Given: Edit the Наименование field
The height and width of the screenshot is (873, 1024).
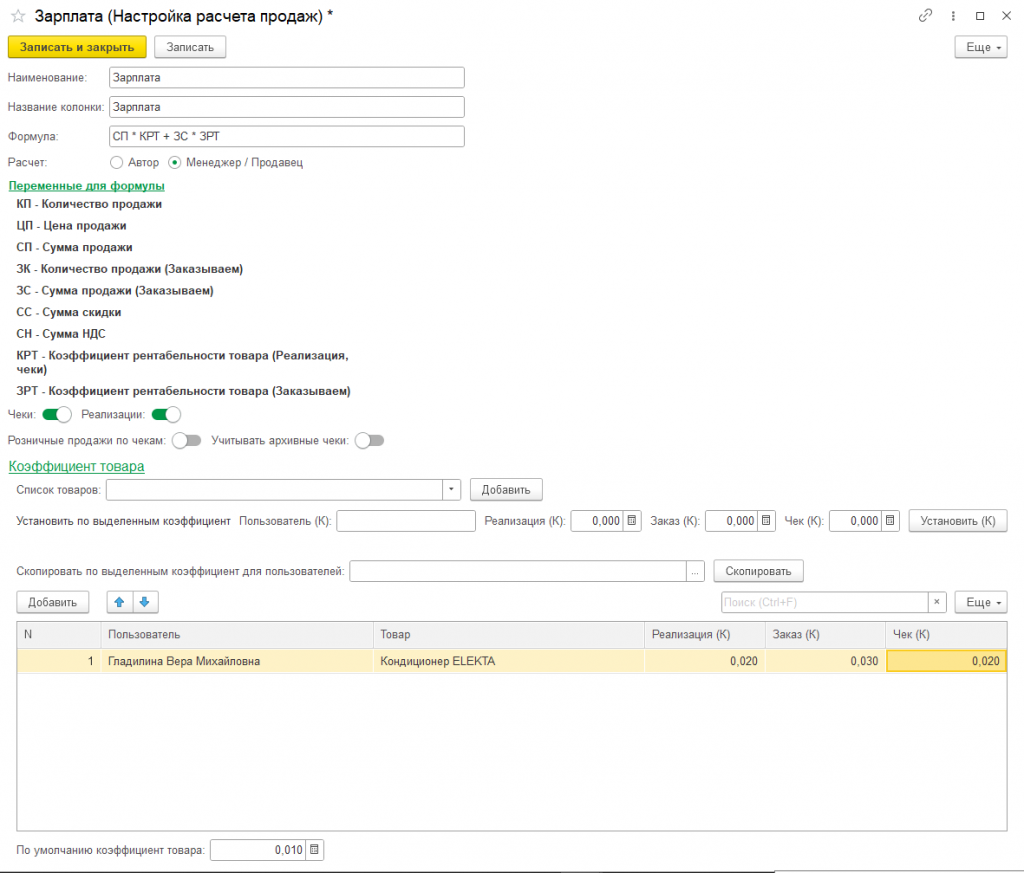Looking at the screenshot, I should coord(287,78).
